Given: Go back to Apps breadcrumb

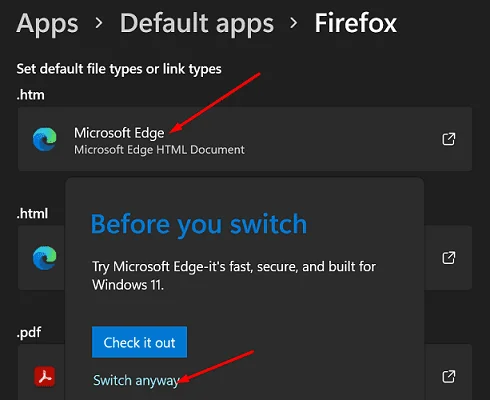Looking at the screenshot, I should pos(47,24).
